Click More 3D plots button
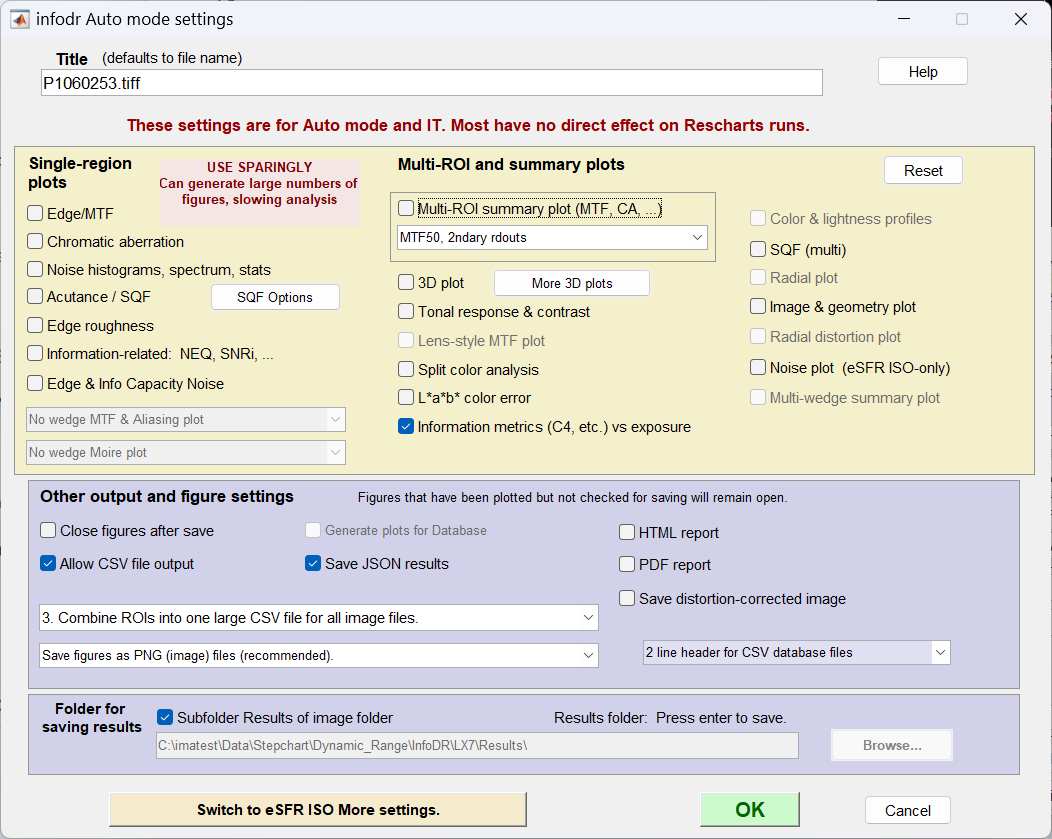 (x=571, y=283)
